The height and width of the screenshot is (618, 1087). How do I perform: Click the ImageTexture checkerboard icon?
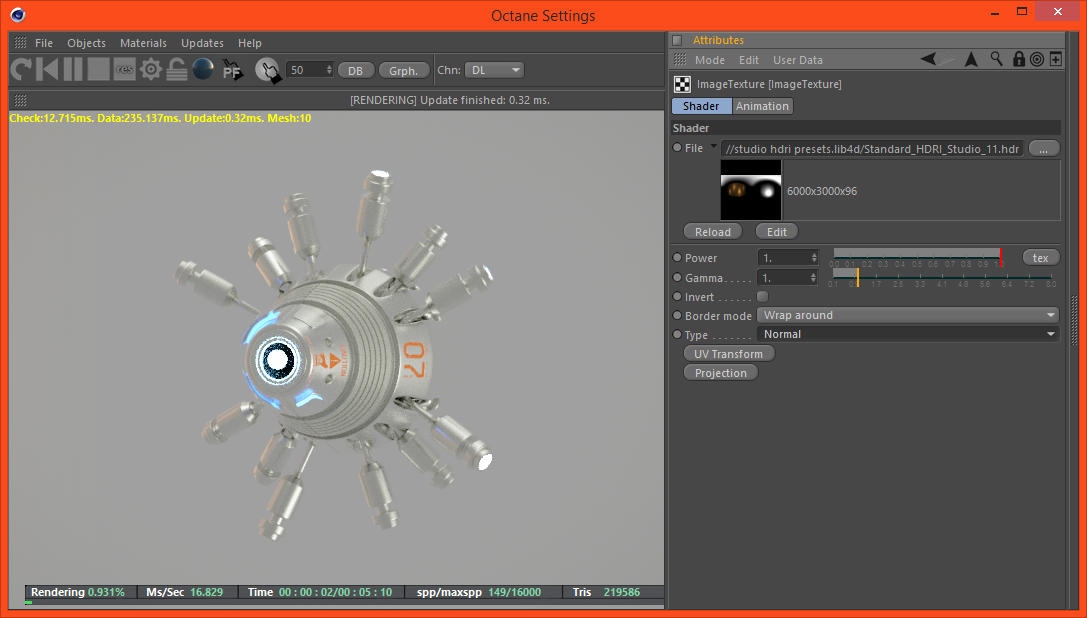pos(683,84)
